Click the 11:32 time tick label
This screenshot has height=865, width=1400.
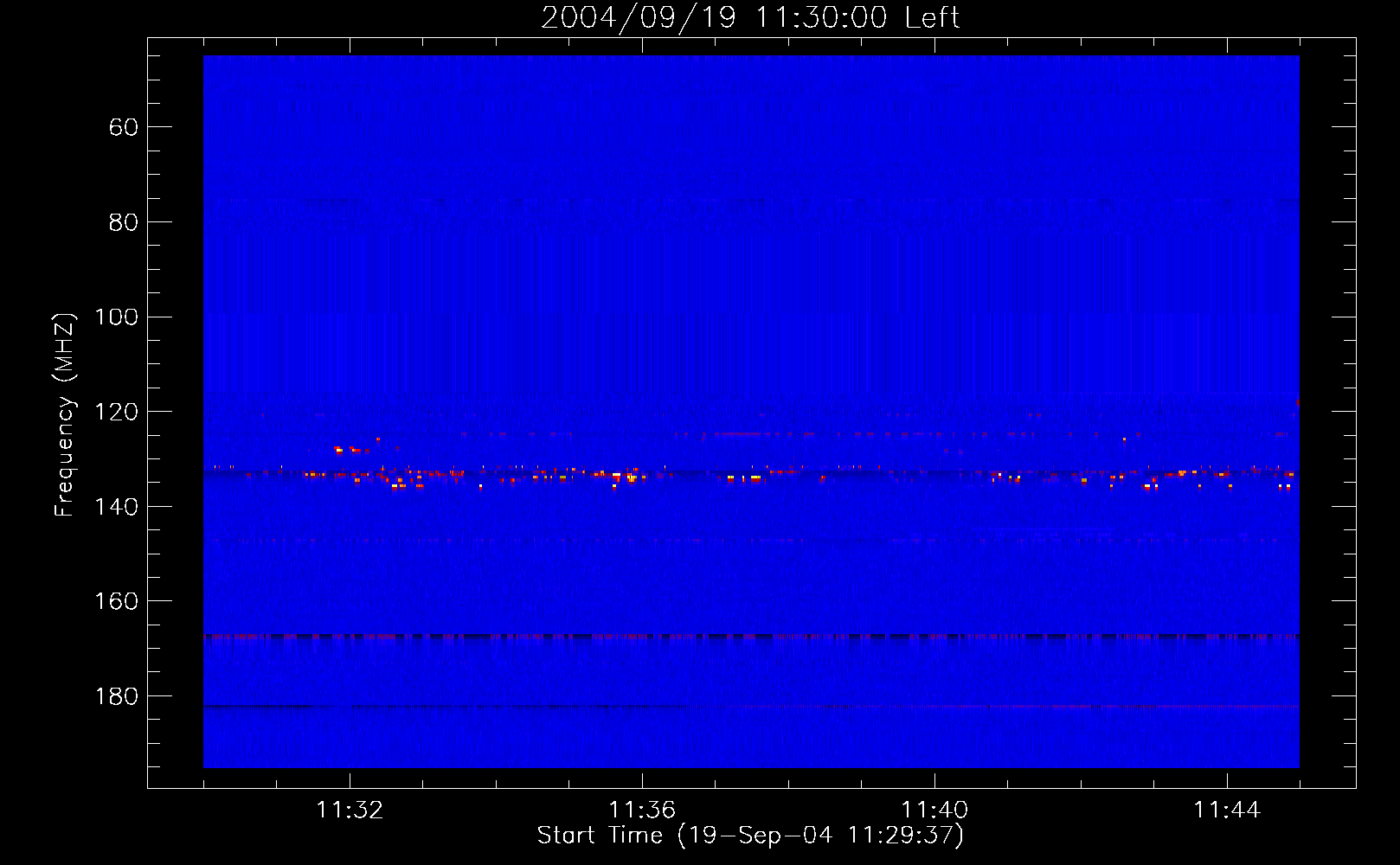click(350, 811)
